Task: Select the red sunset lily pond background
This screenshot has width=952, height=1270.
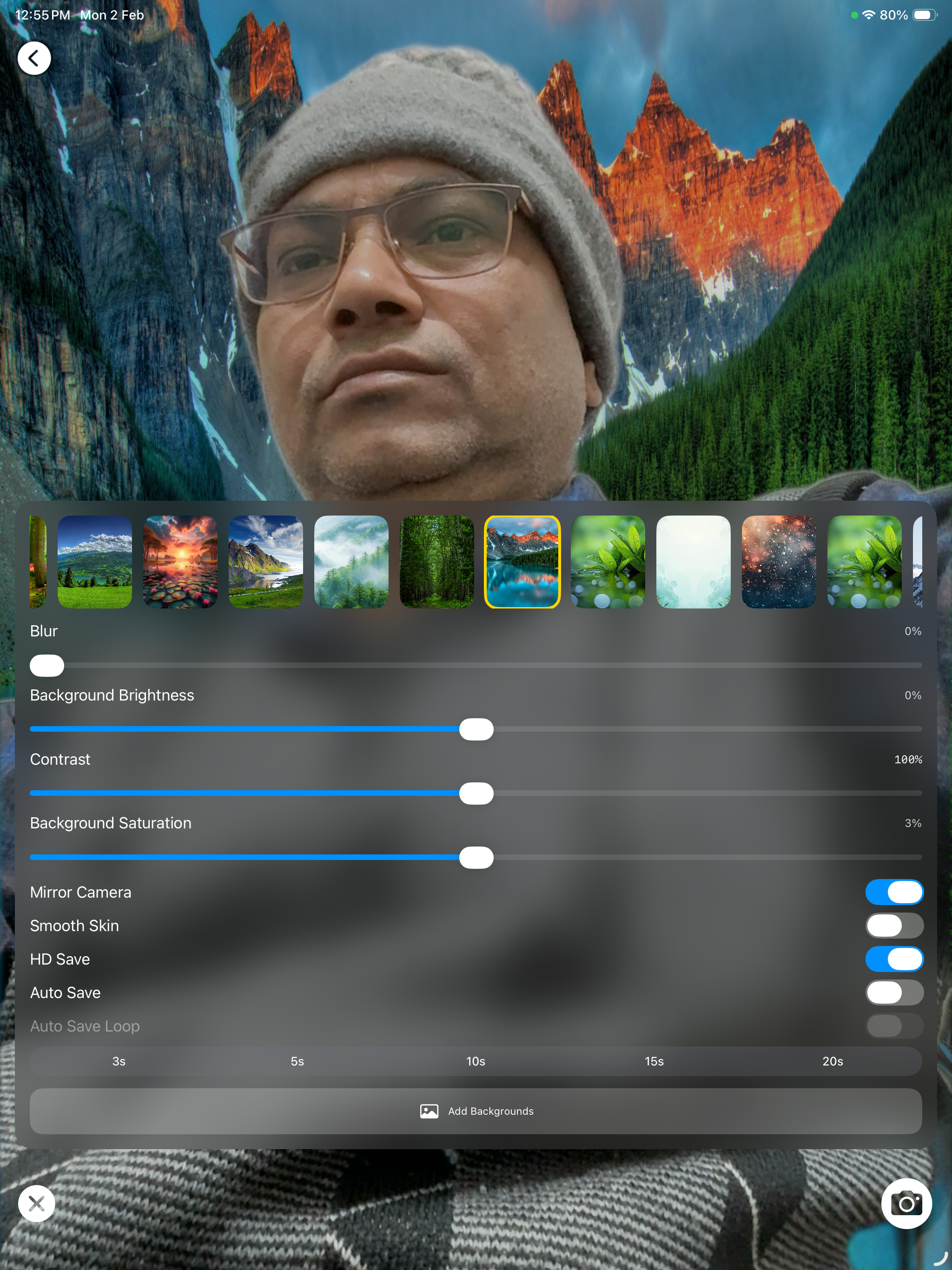Action: click(x=180, y=562)
